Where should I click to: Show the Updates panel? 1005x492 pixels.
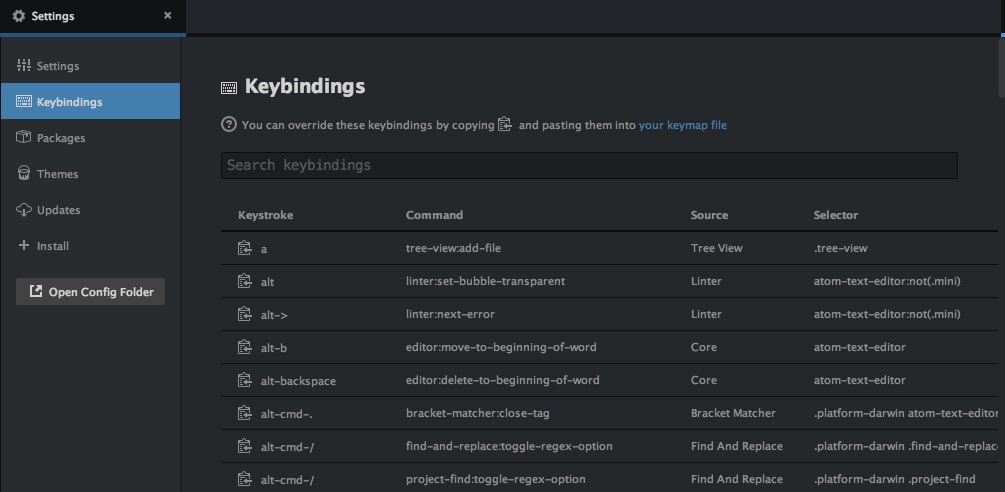pos(58,210)
